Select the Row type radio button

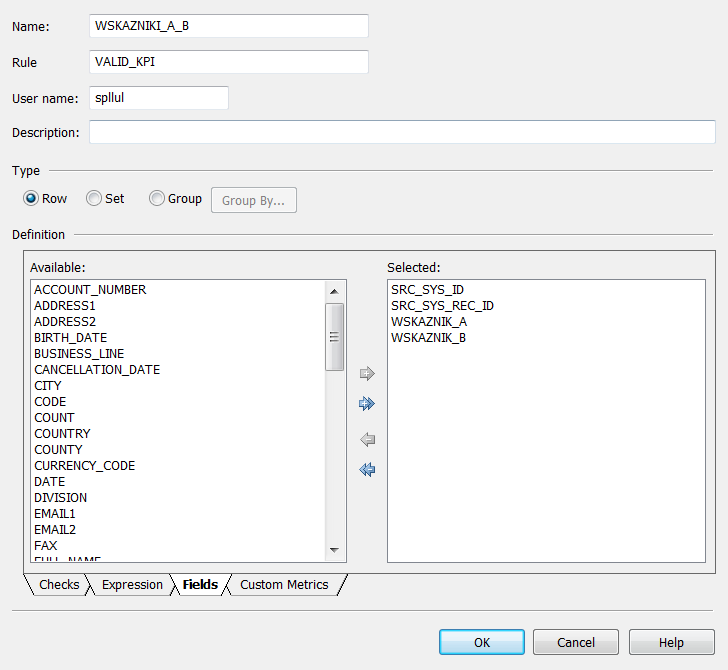[x=31, y=199]
